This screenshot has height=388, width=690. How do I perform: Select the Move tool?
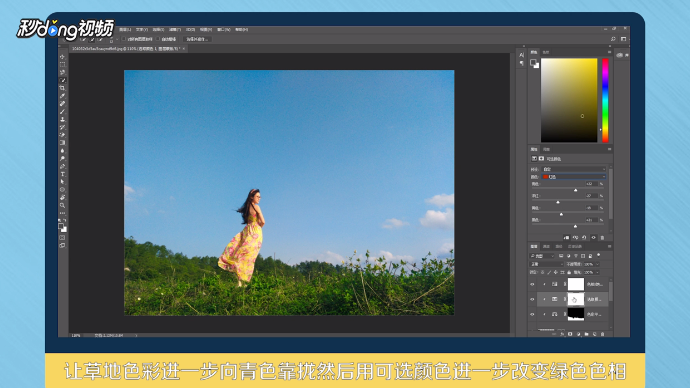point(62,57)
